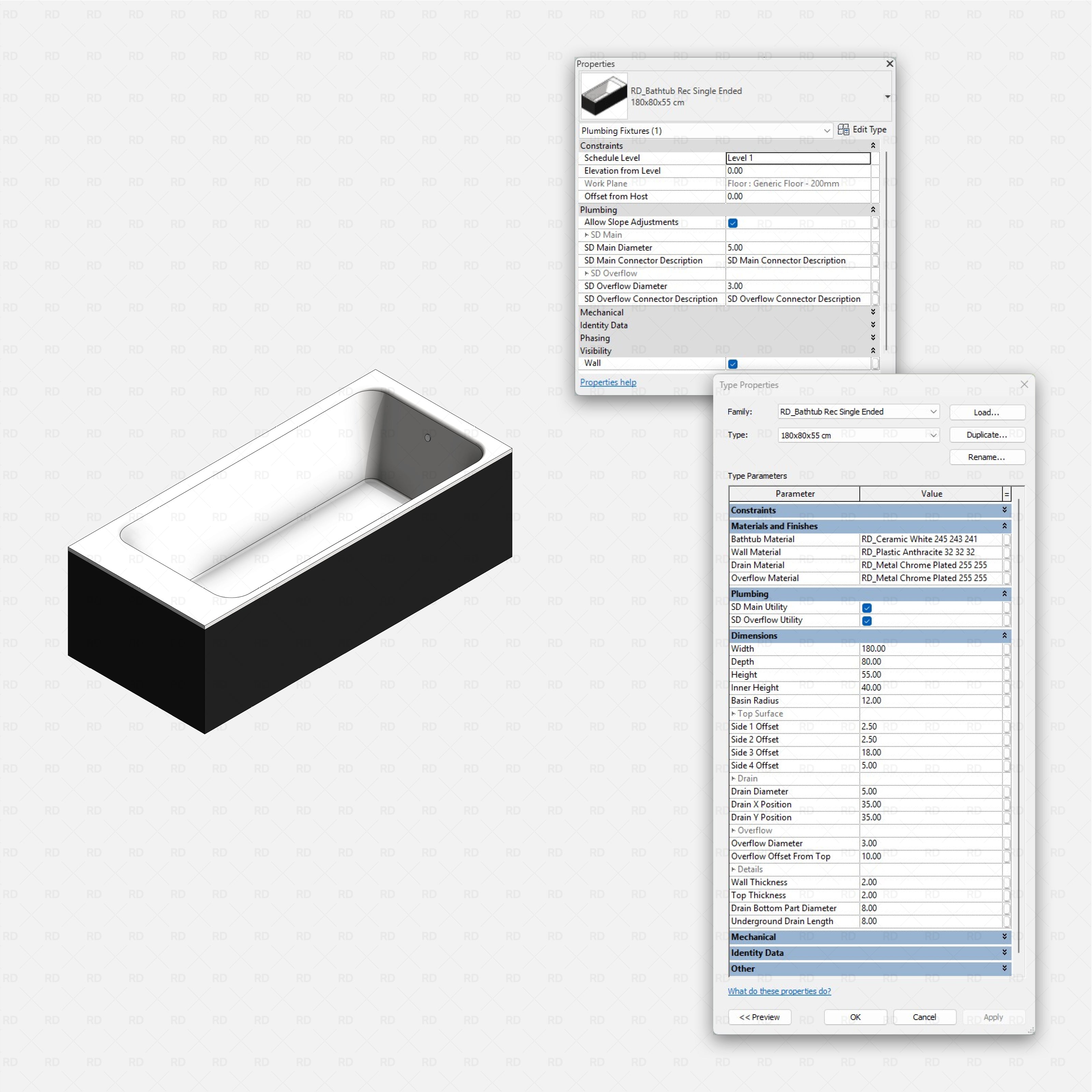Collapse the Dimensions group
Viewport: 1092px width, 1092px height.
[1004, 635]
